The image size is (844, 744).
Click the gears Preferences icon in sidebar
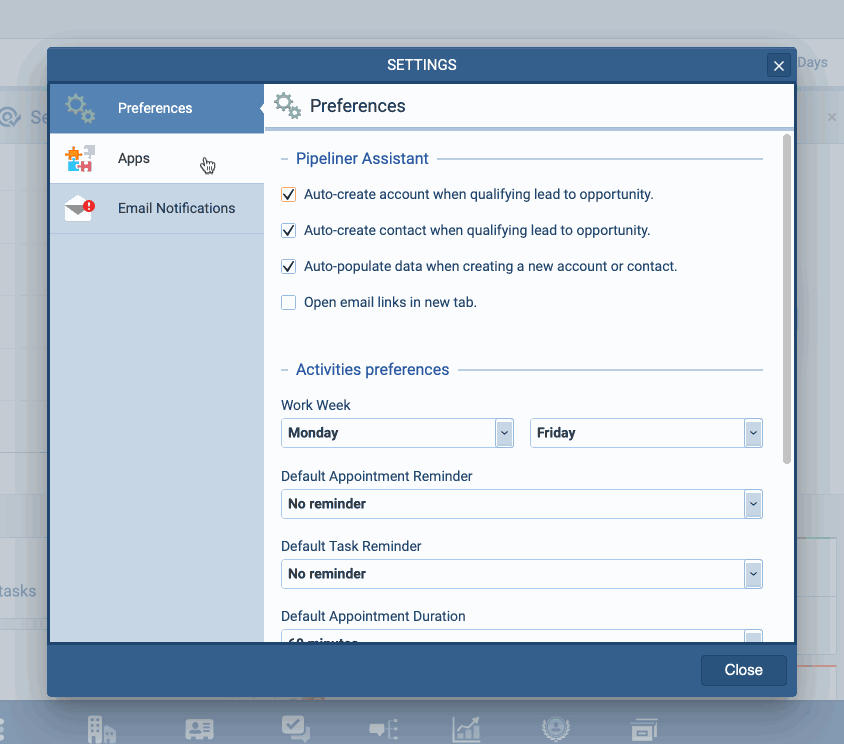pos(79,108)
